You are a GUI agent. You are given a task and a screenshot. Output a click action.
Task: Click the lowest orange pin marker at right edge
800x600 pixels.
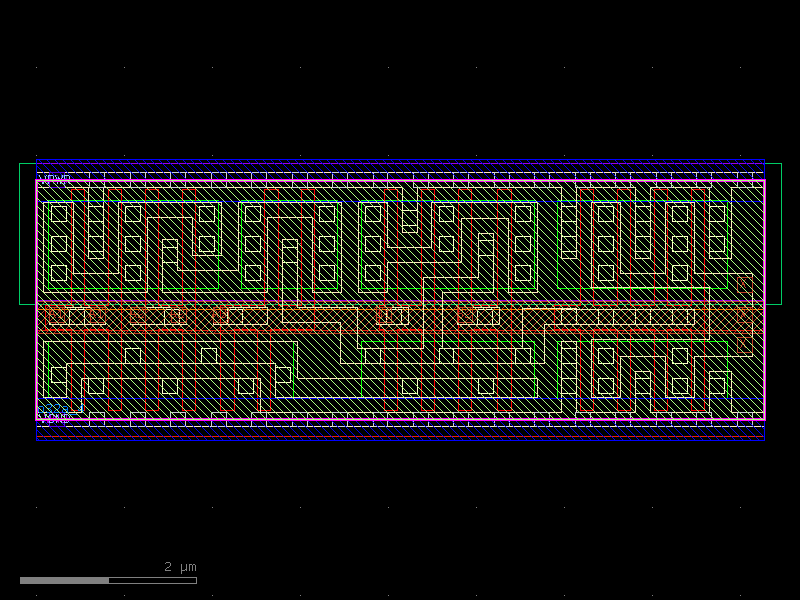(x=745, y=343)
